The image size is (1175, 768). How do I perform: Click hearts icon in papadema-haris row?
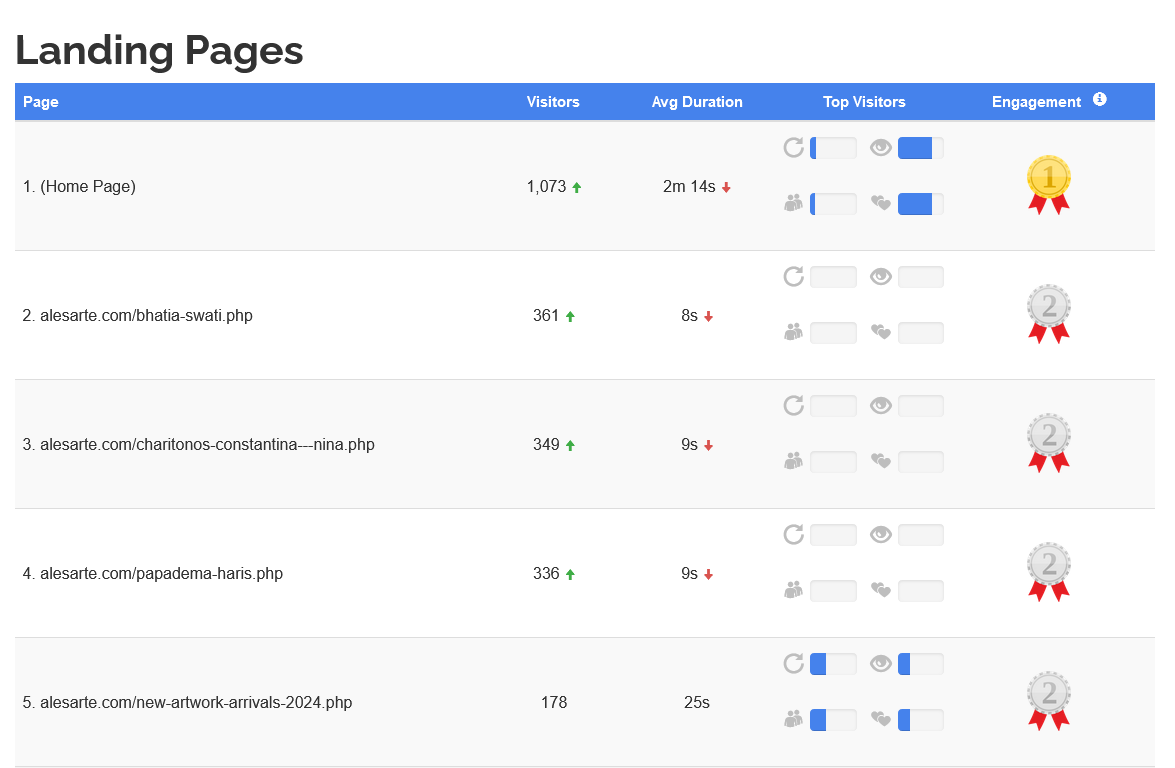881,590
